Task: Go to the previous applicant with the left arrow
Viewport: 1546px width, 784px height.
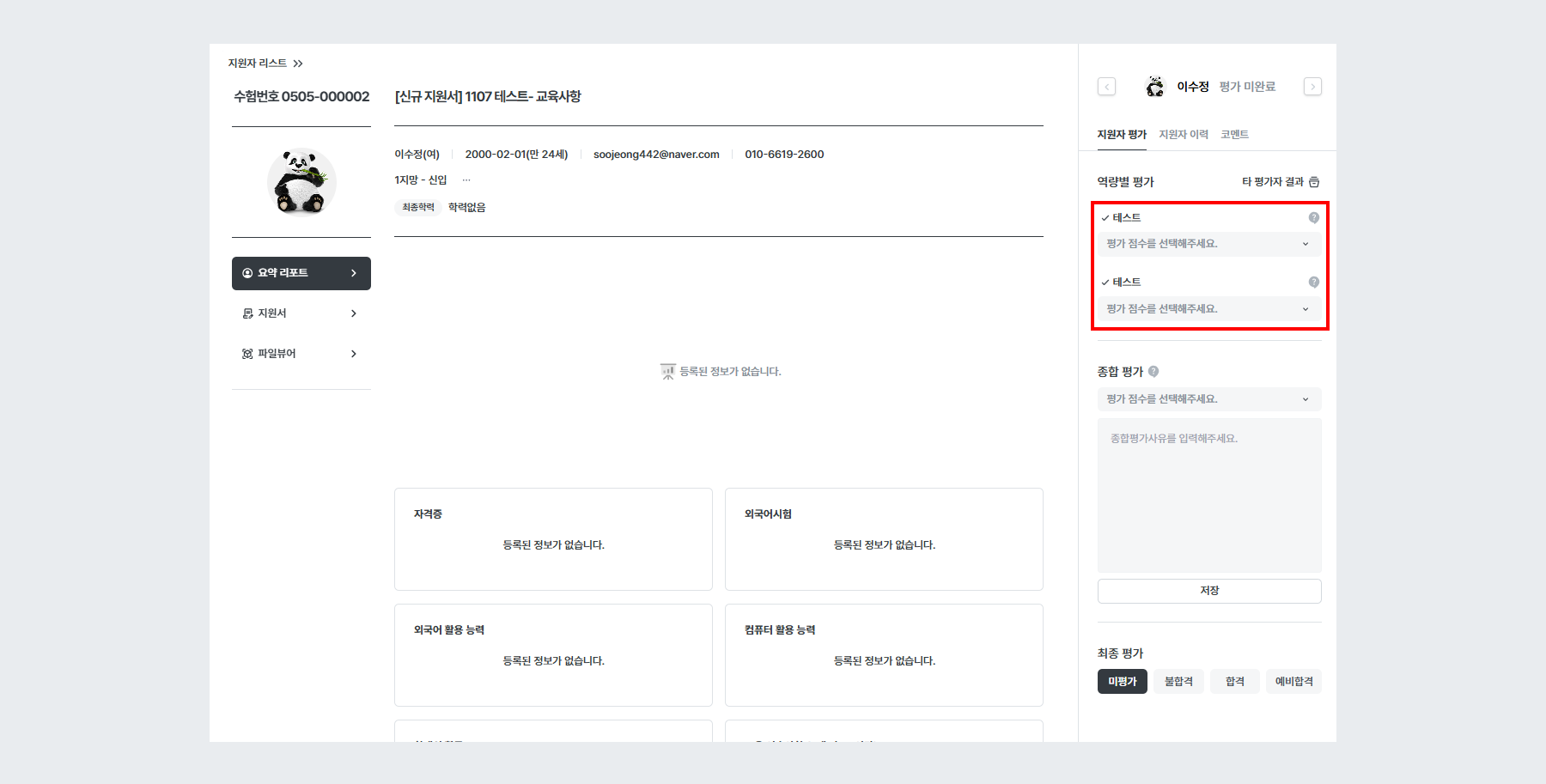Action: click(1106, 87)
